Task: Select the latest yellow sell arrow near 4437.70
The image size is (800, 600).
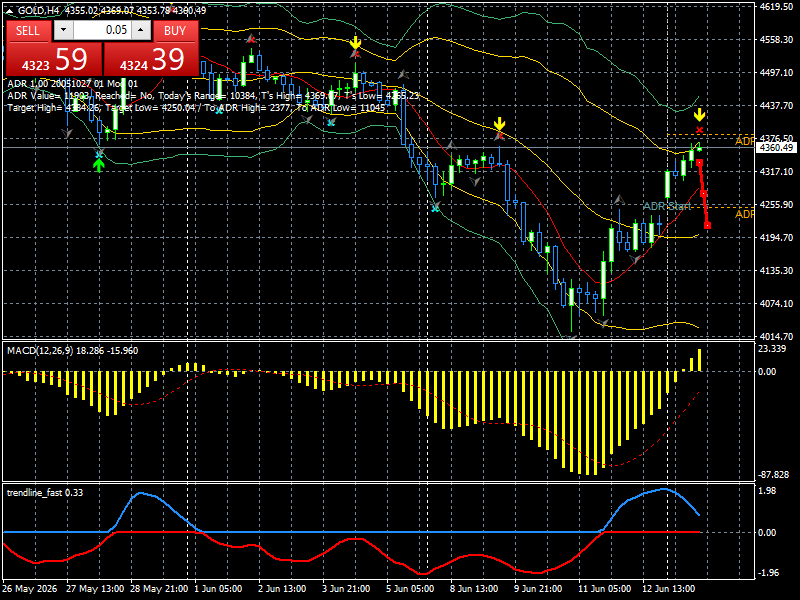Action: pos(699,114)
